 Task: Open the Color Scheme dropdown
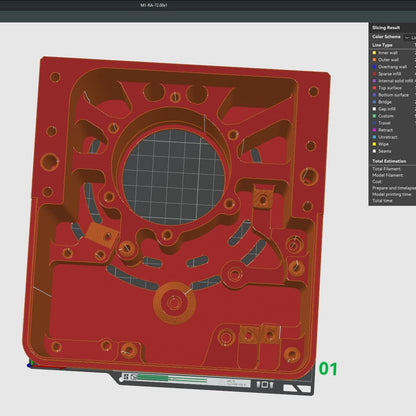(x=410, y=37)
